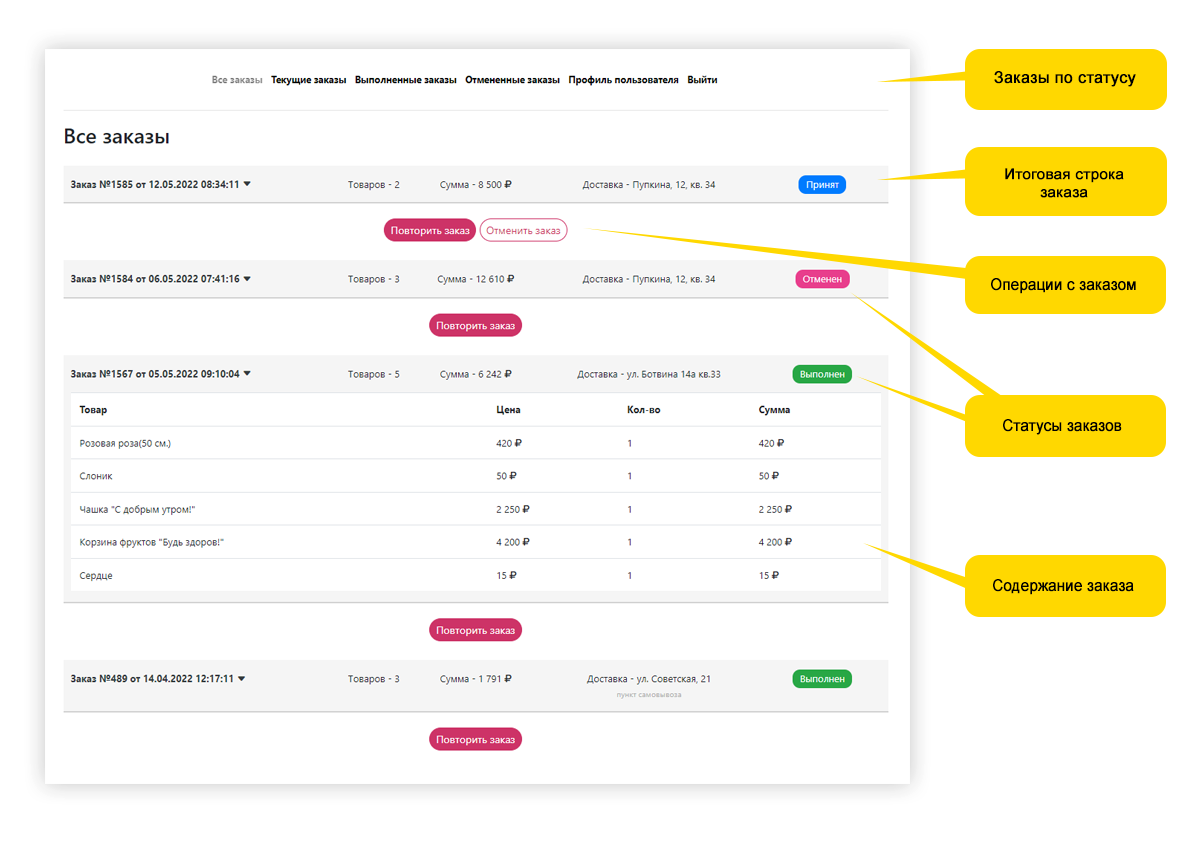Image resolution: width=1200 pixels, height=855 pixels.
Task: Click 'Выйти' to log out
Action: [702, 80]
